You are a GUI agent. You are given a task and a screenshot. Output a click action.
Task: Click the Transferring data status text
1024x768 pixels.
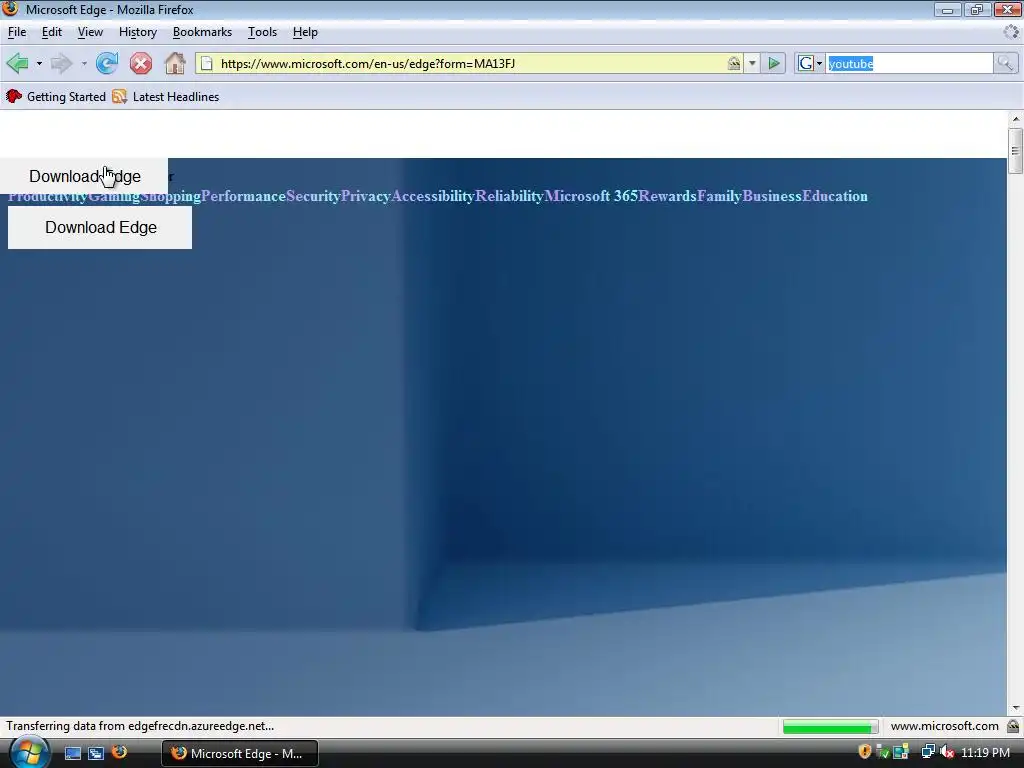pyautogui.click(x=140, y=726)
